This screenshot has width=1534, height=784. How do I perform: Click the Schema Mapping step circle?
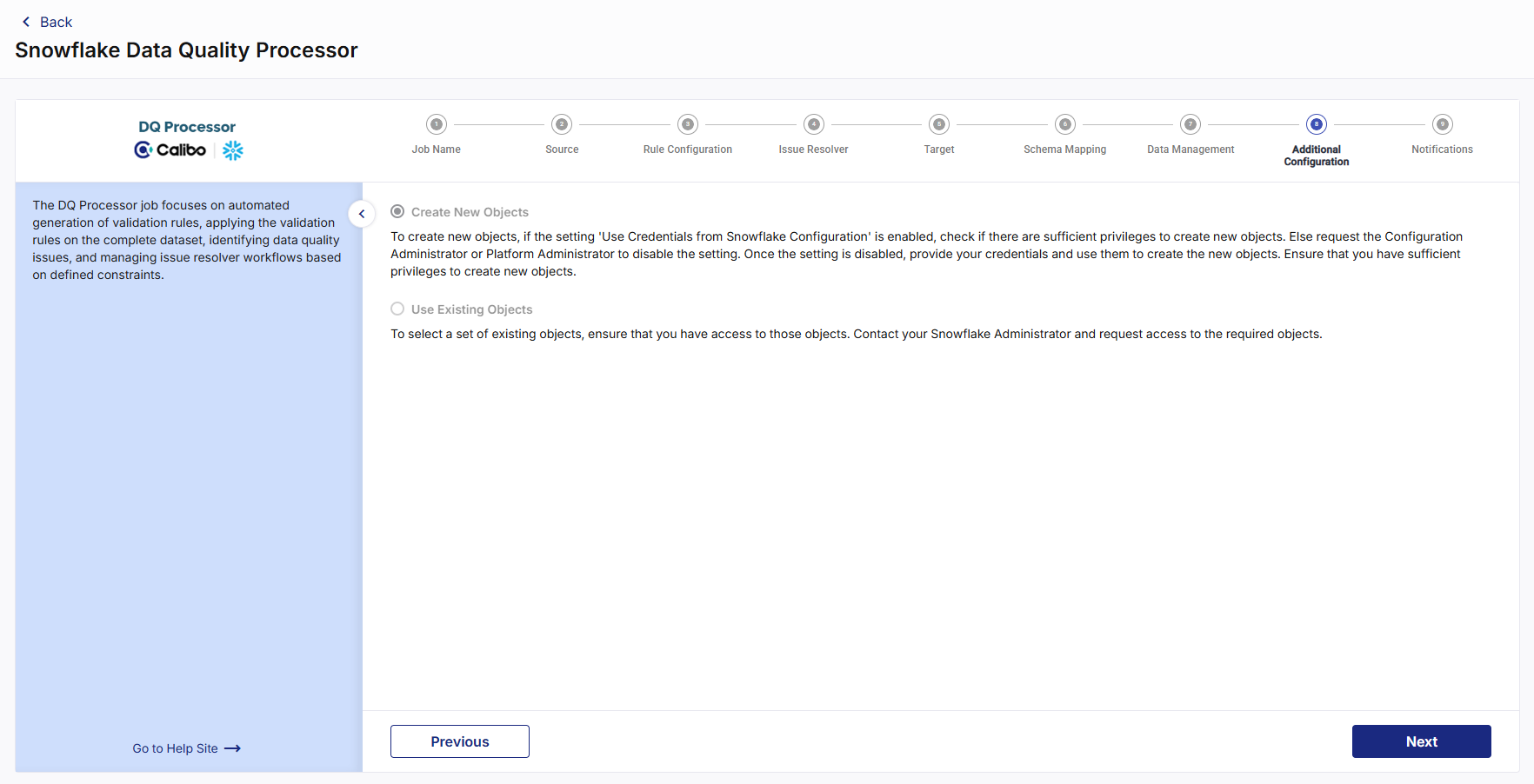pyautogui.click(x=1065, y=124)
